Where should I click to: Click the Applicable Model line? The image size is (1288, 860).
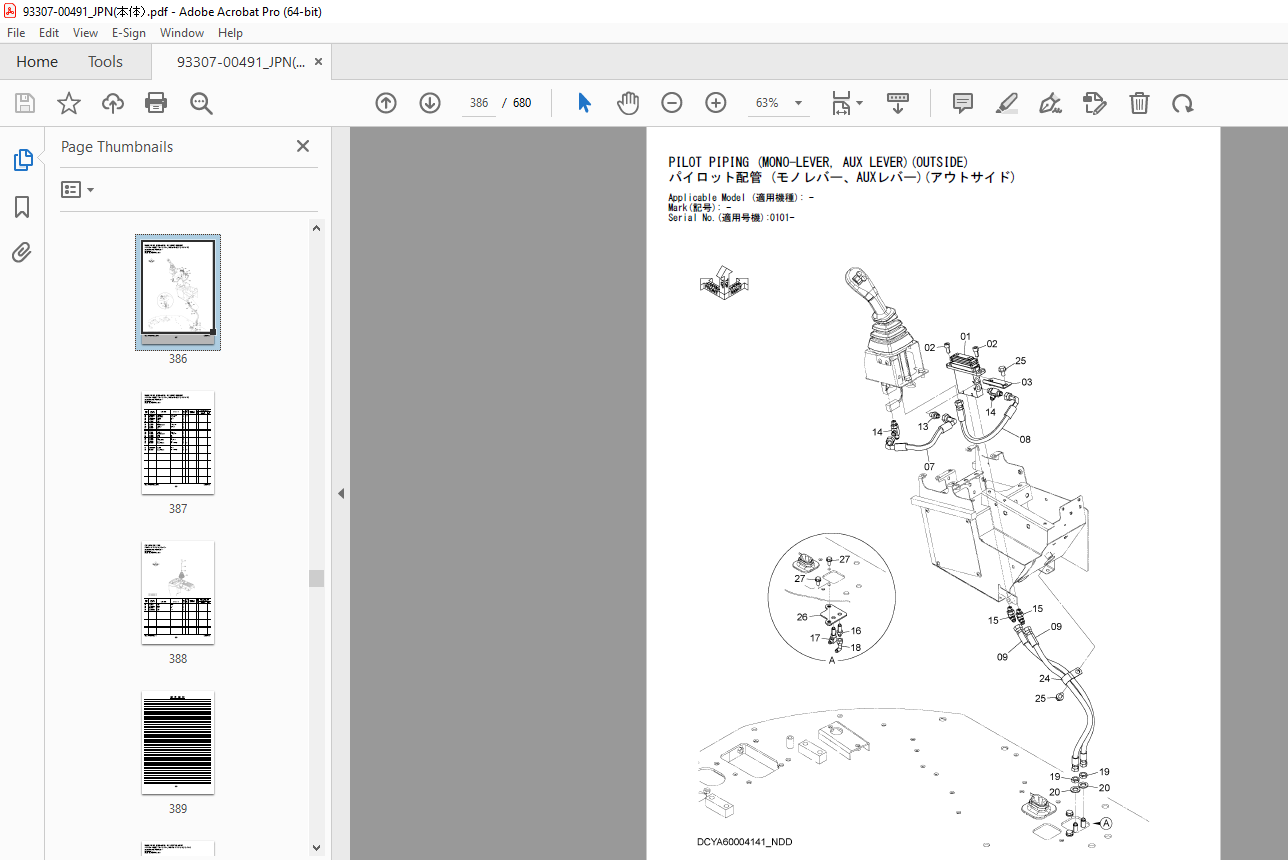741,198
